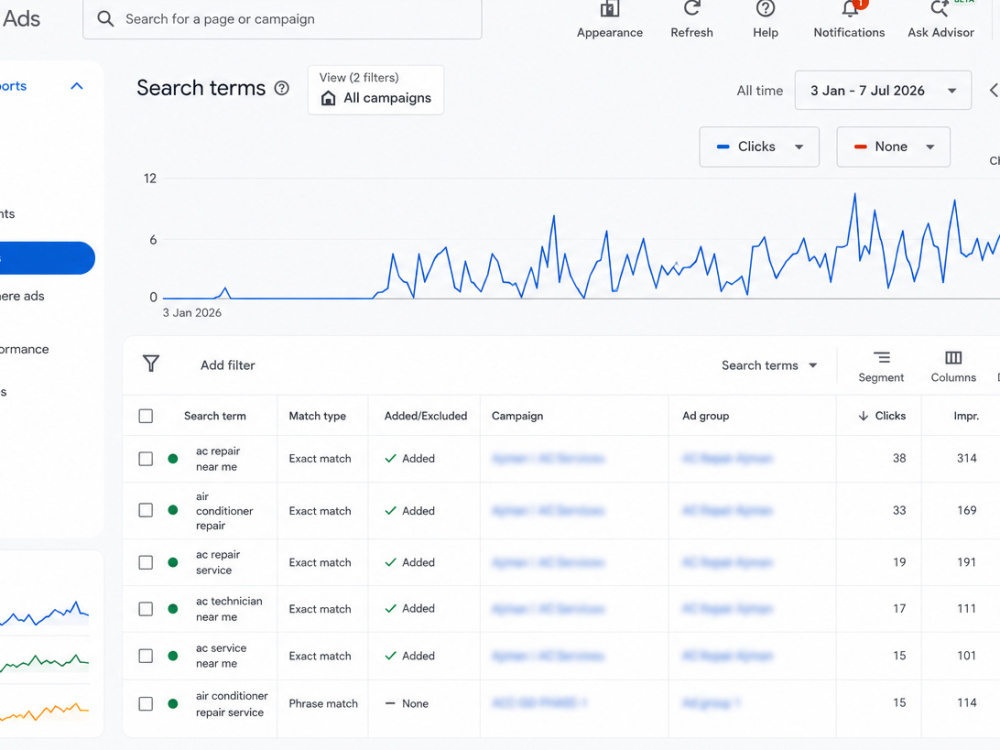This screenshot has width=1000, height=750.
Task: Open the sidebar item ending in 'ormance'
Action: 24,349
